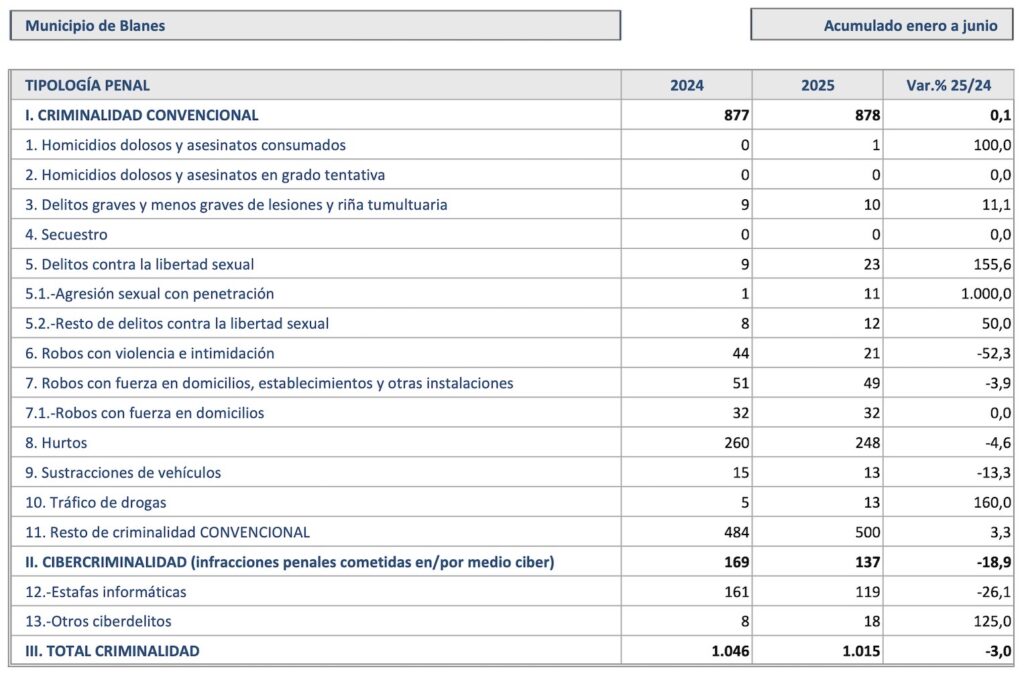Viewport: 1024px width, 678px height.
Task: Click the total variation -3,0
Action: click(x=999, y=651)
